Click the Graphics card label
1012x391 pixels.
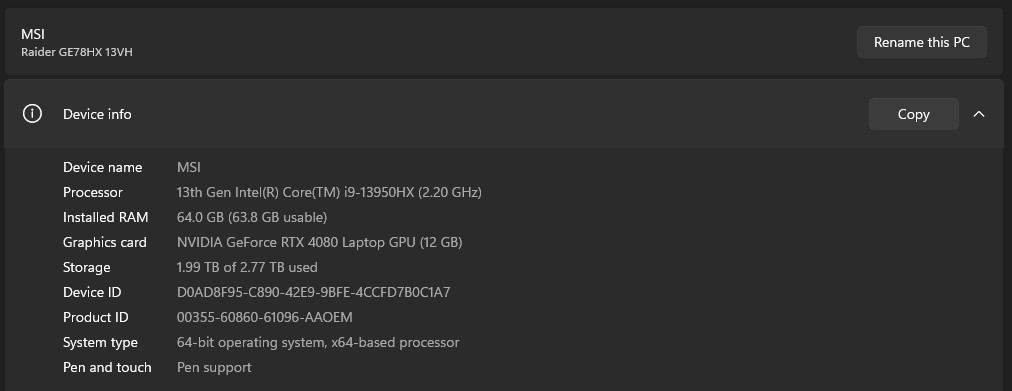tap(105, 243)
